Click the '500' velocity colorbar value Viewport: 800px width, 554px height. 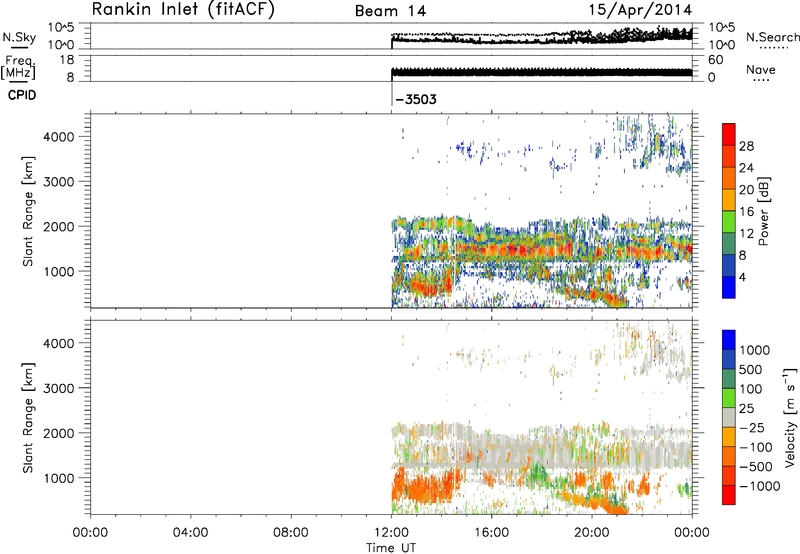(x=753, y=370)
